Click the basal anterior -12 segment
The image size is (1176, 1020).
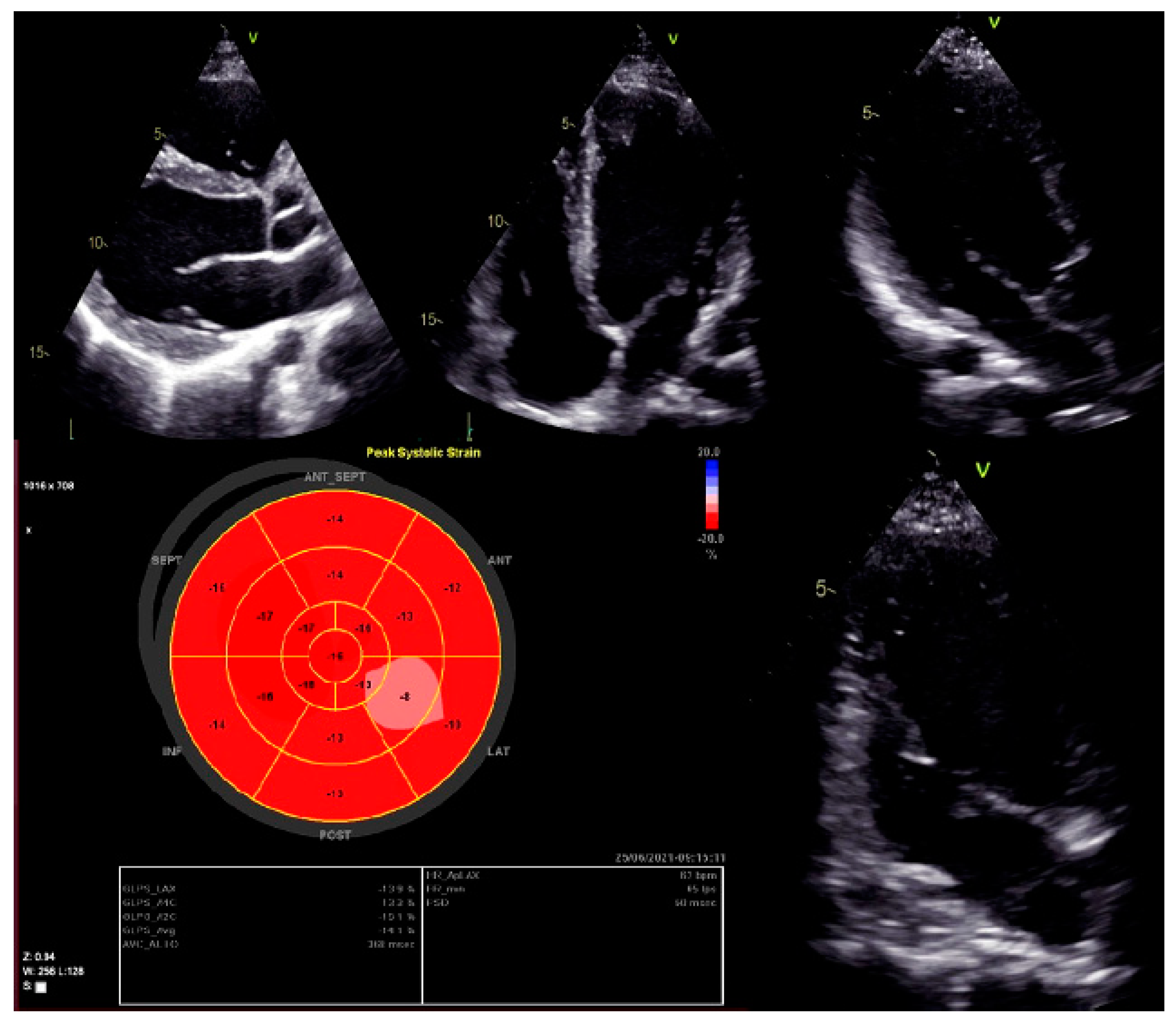[x=453, y=587]
